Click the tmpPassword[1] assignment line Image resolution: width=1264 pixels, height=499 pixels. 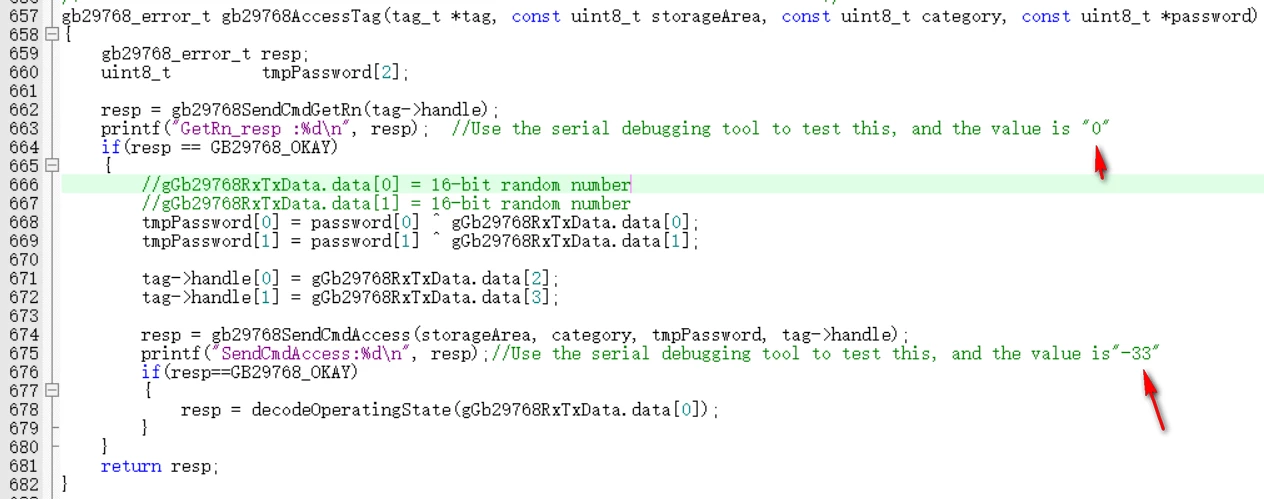pos(420,241)
